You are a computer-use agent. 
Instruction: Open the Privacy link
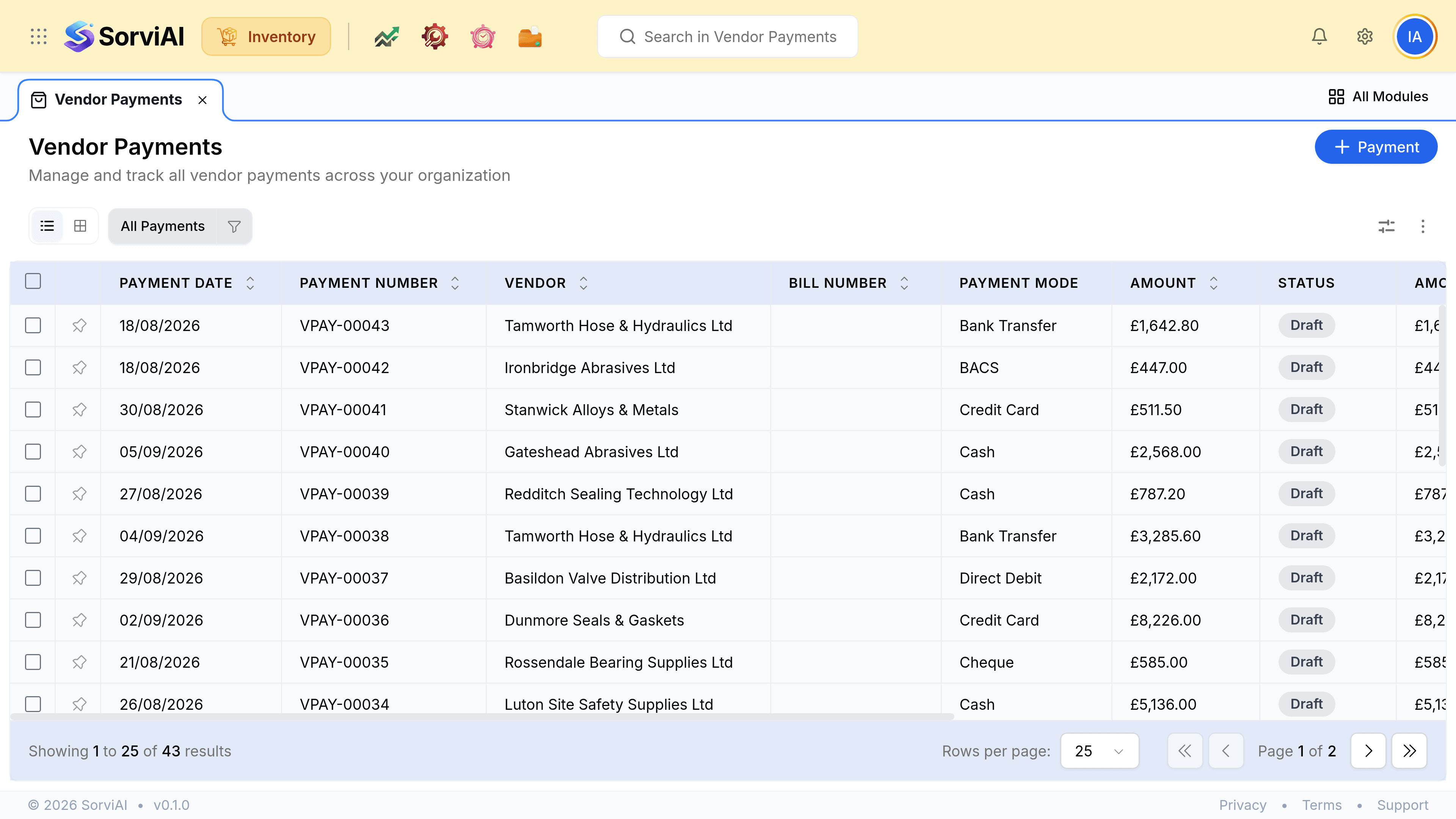tap(1243, 805)
